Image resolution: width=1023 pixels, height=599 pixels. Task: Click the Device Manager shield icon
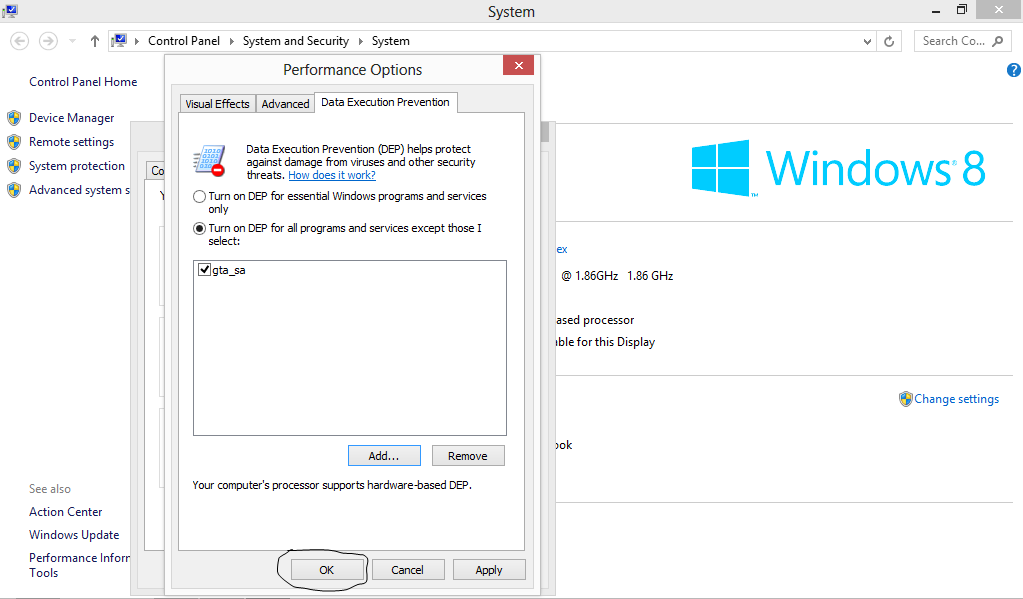pos(14,118)
